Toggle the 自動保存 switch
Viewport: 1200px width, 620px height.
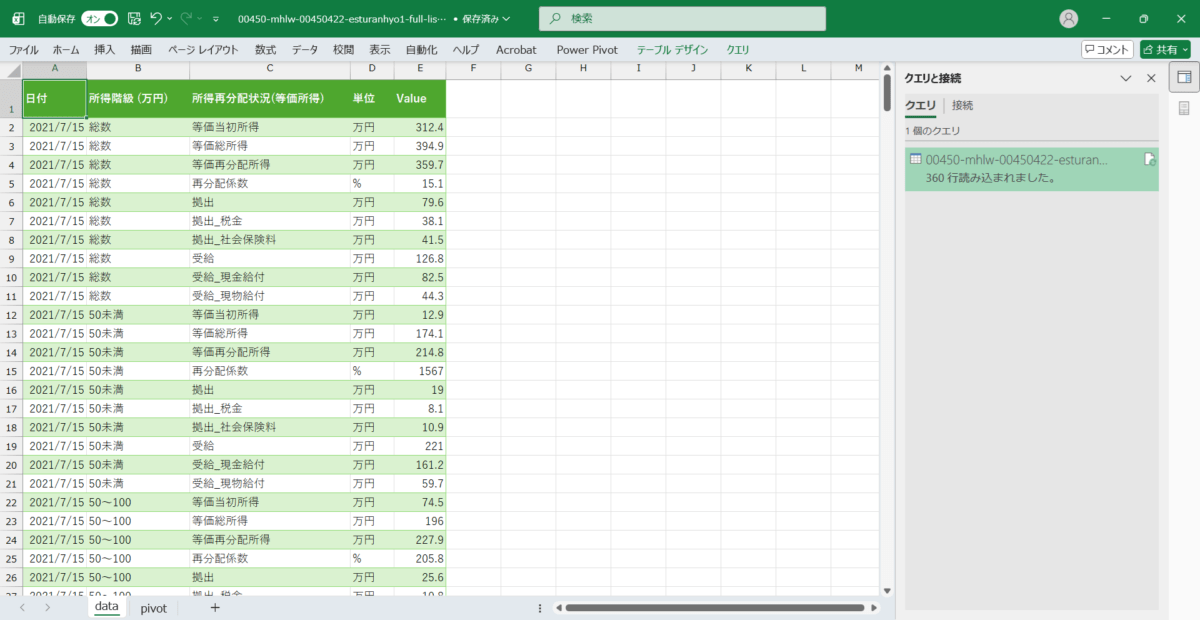(99, 18)
